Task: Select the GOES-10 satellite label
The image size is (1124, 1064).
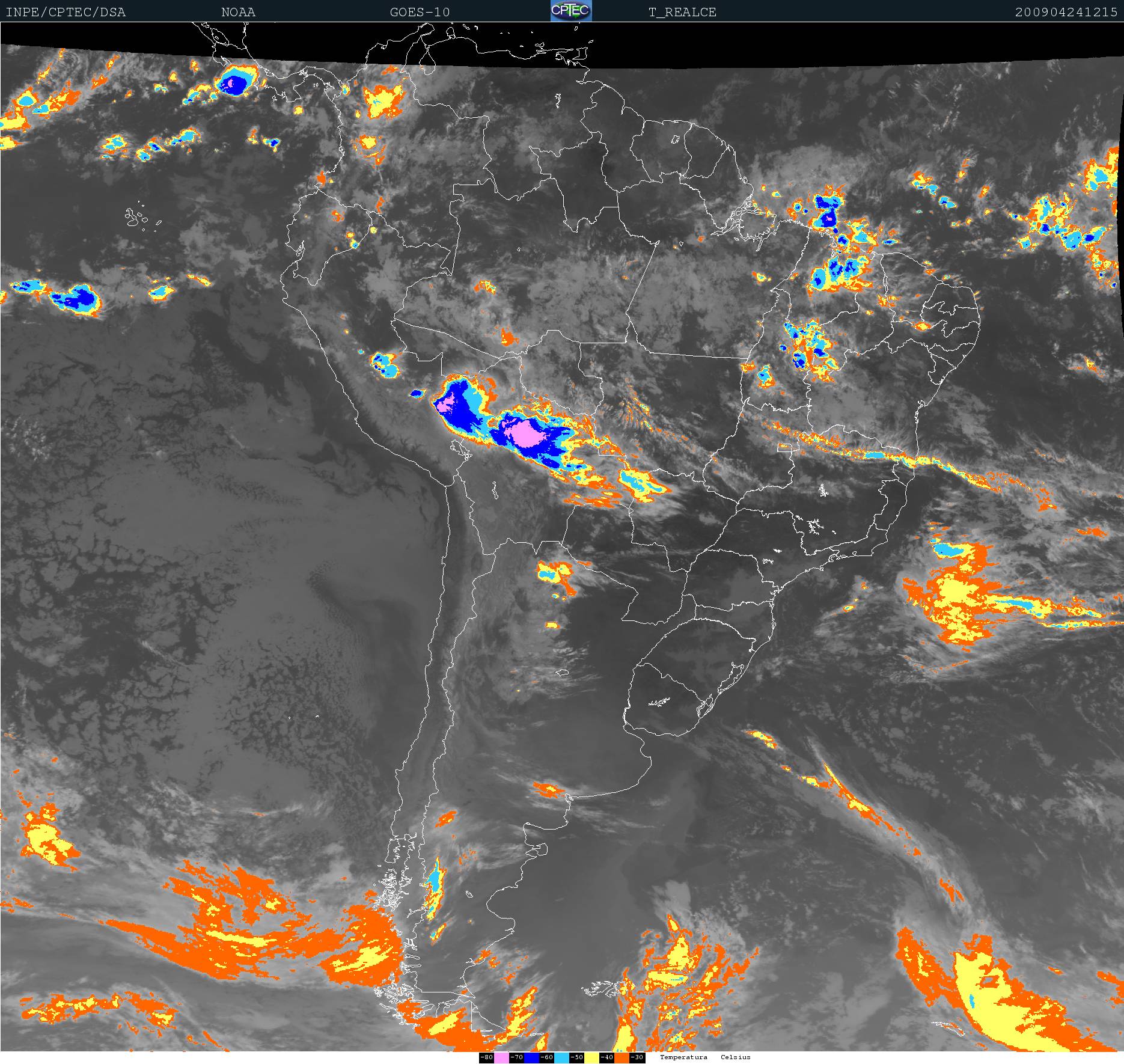Action: point(420,12)
